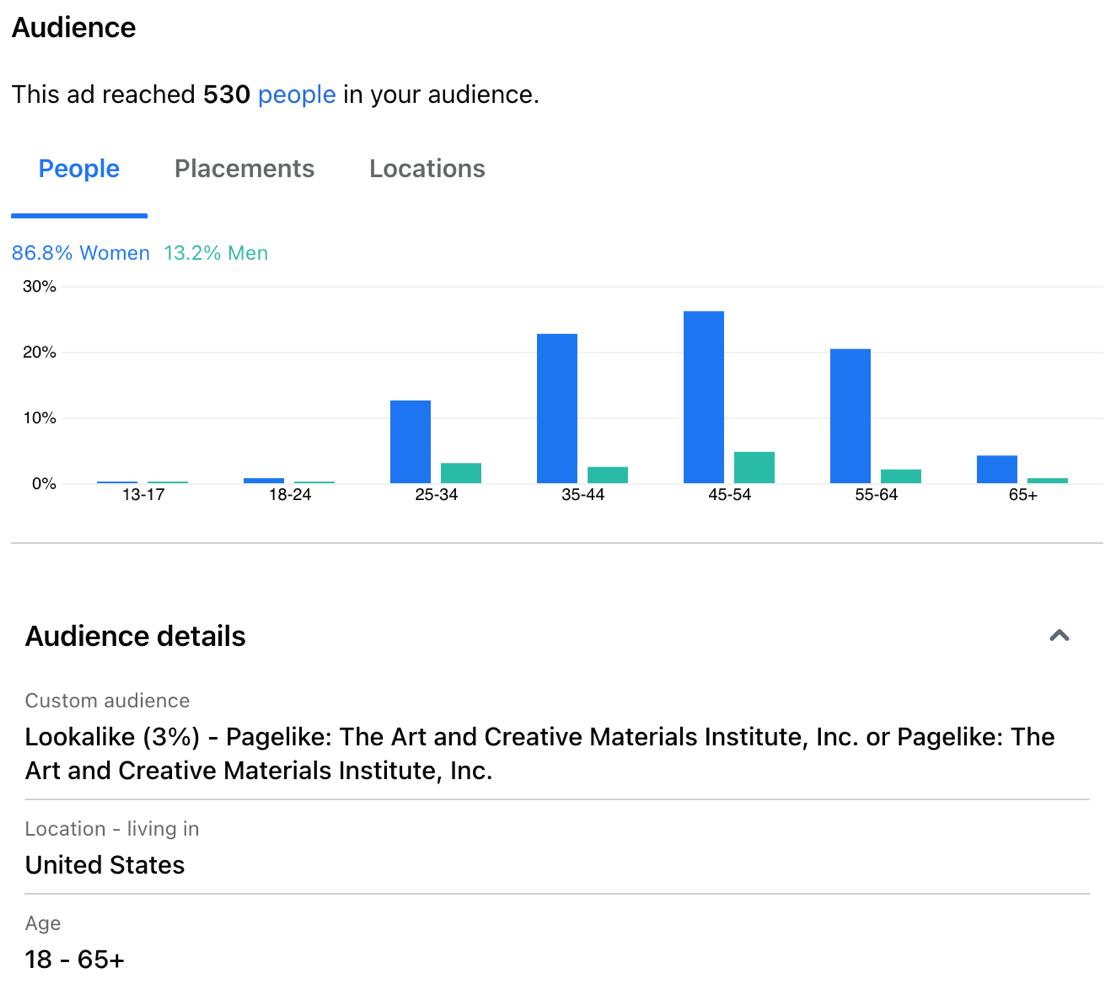Click the women bar for ages 25-34

(410, 442)
